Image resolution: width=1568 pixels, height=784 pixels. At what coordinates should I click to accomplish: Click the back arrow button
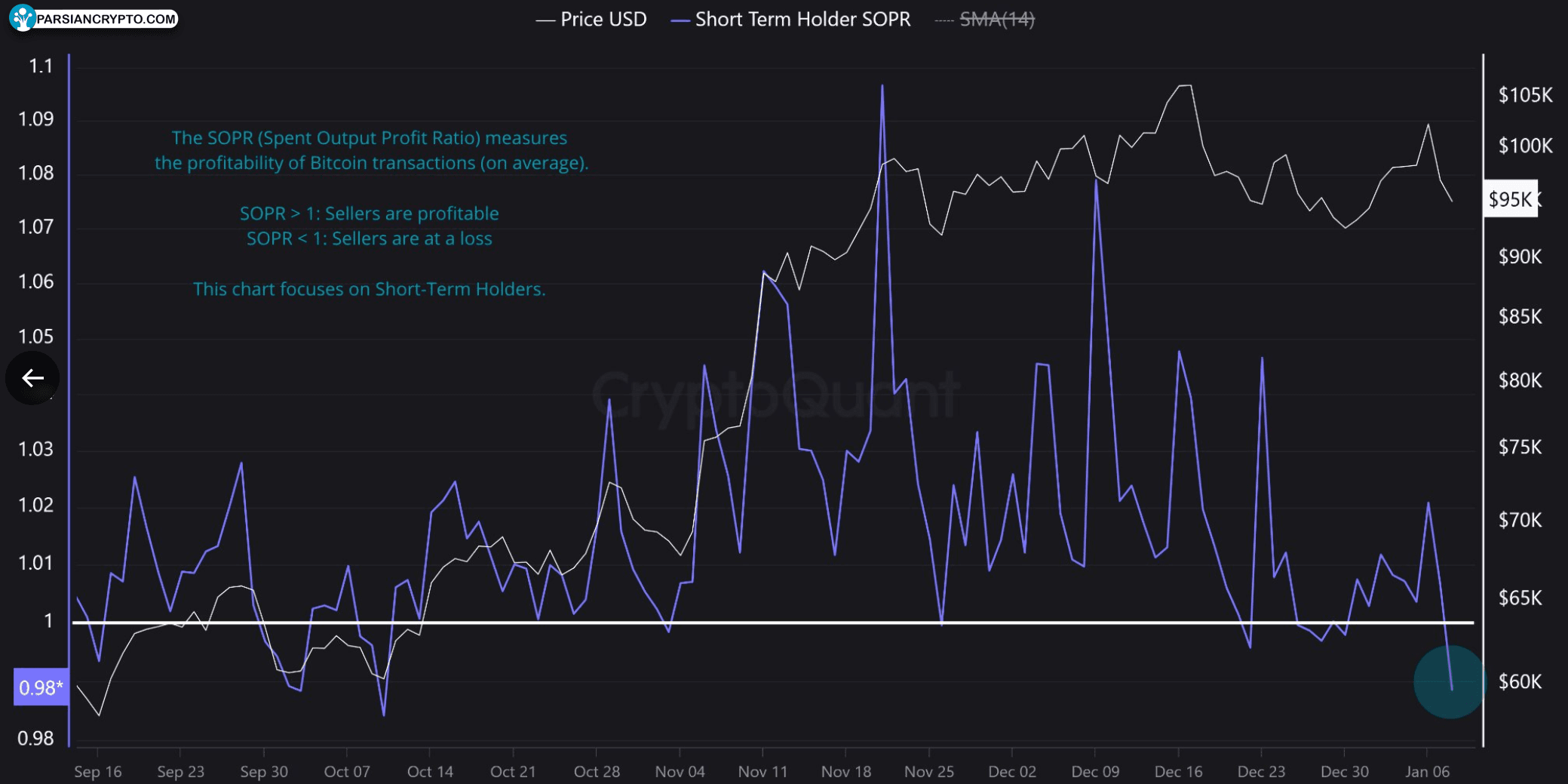coord(32,378)
